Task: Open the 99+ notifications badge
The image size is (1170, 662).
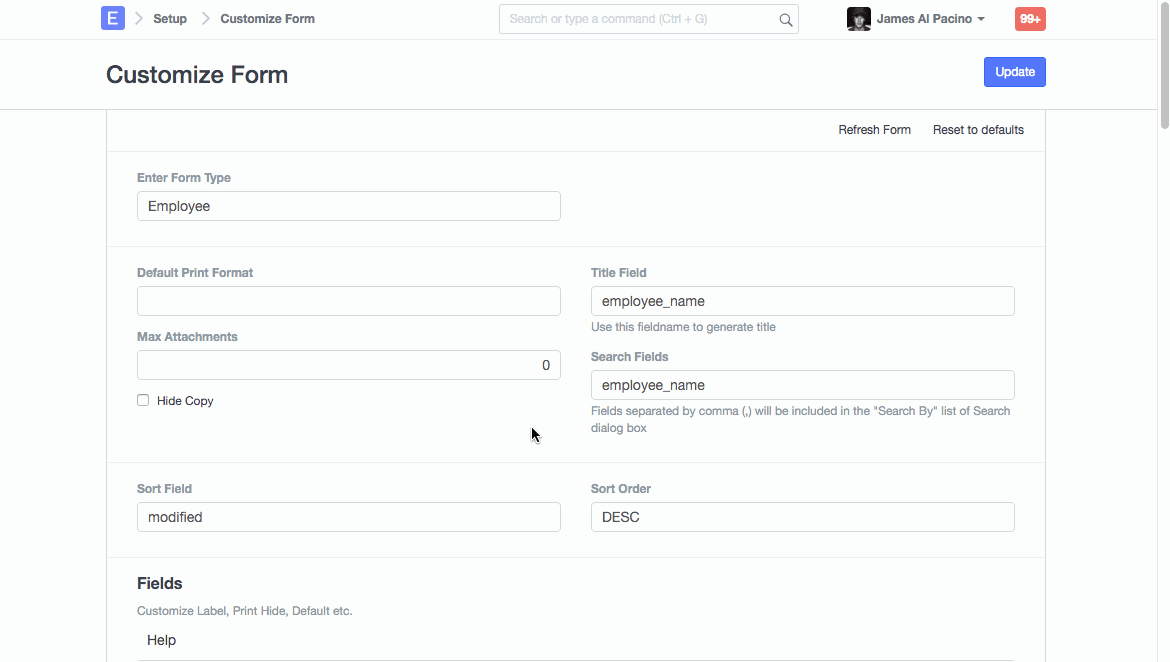Action: pos(1030,19)
